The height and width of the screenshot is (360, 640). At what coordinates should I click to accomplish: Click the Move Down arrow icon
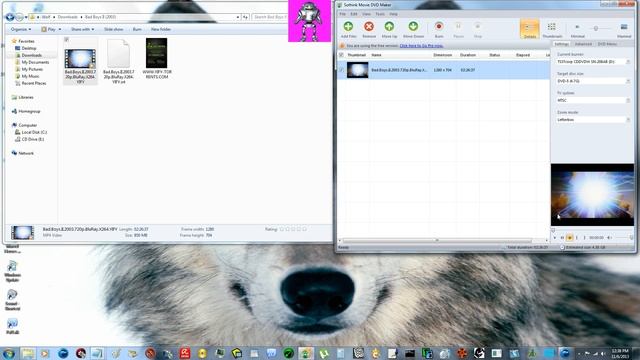(x=413, y=27)
